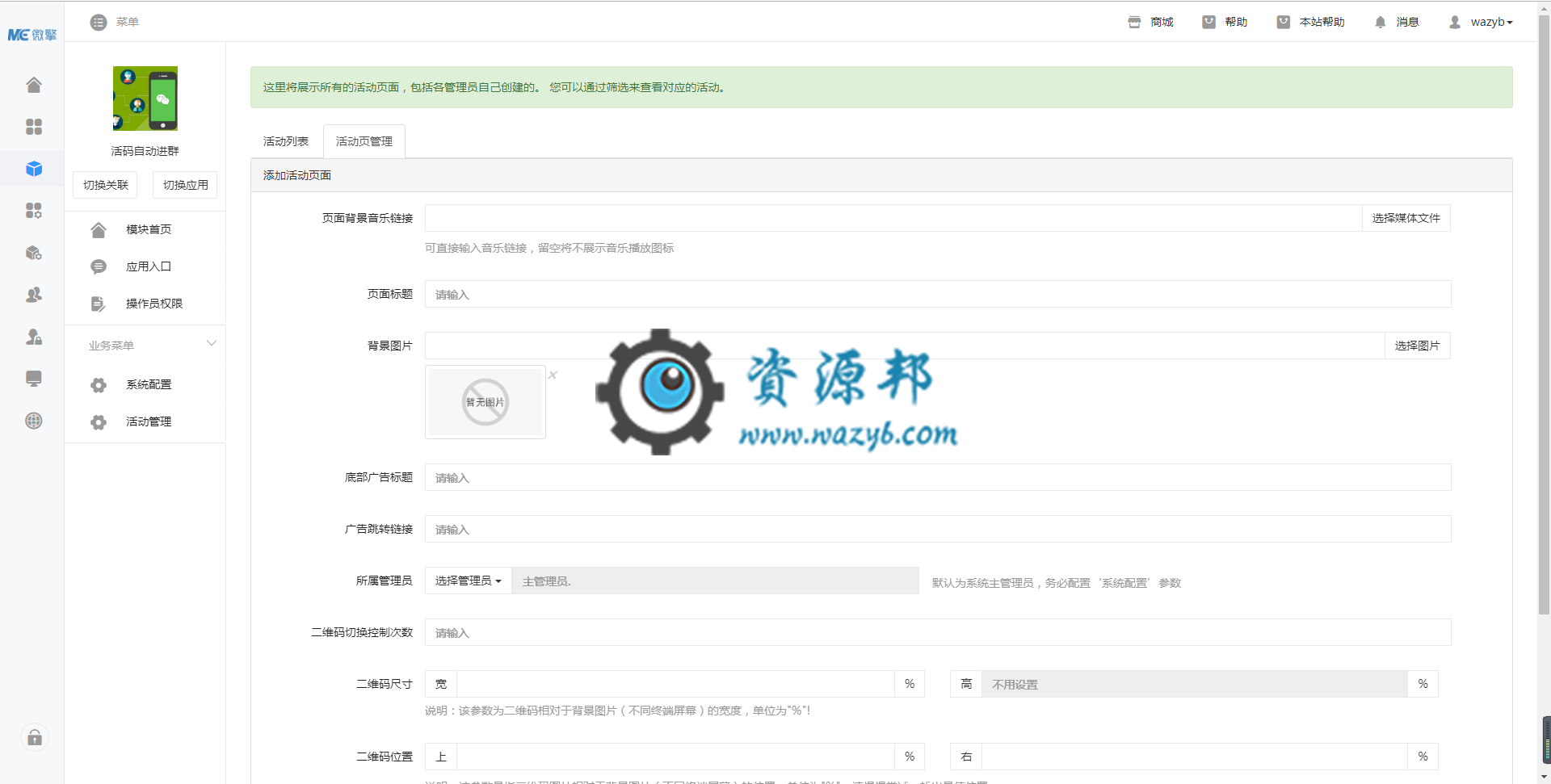Switch to 活动列表 tab
The image size is (1551, 784).
(286, 141)
